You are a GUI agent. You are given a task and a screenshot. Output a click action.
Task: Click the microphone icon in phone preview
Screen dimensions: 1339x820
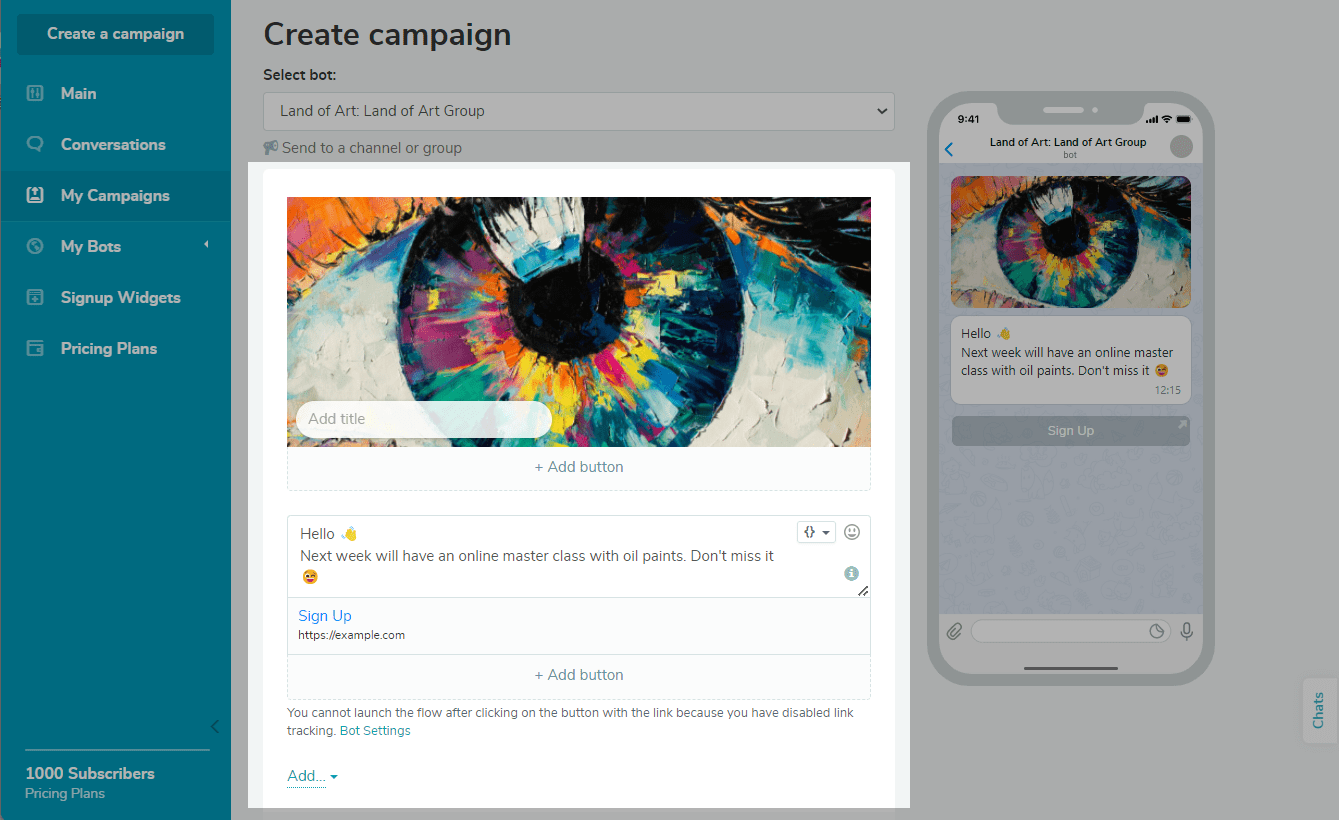1187,631
